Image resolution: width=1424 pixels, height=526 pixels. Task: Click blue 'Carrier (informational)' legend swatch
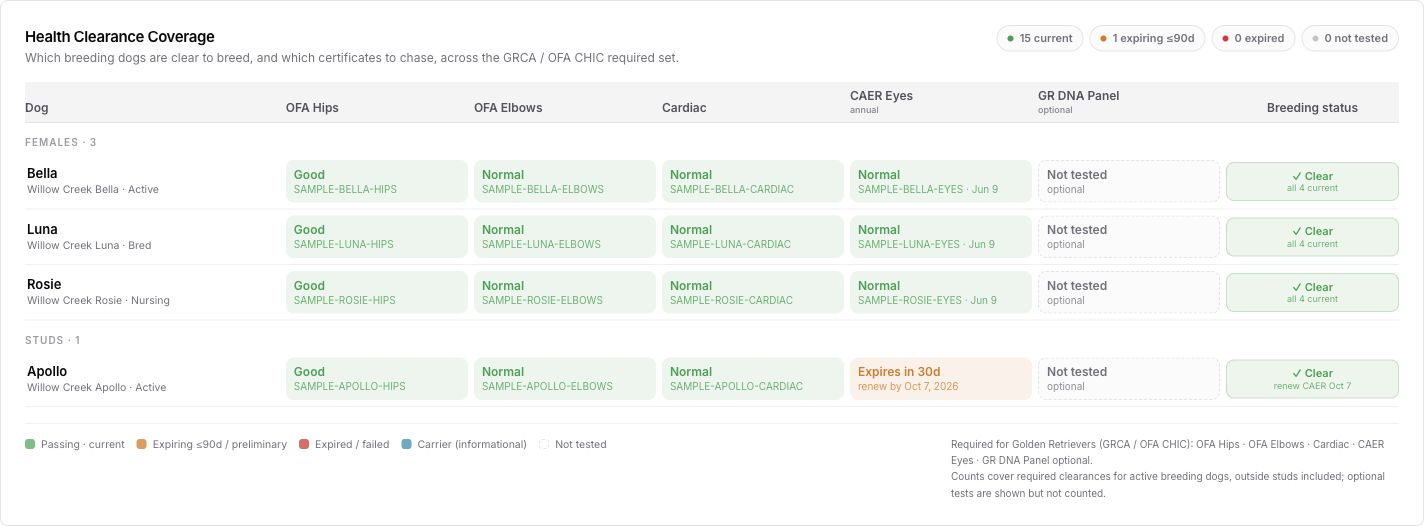click(x=405, y=444)
